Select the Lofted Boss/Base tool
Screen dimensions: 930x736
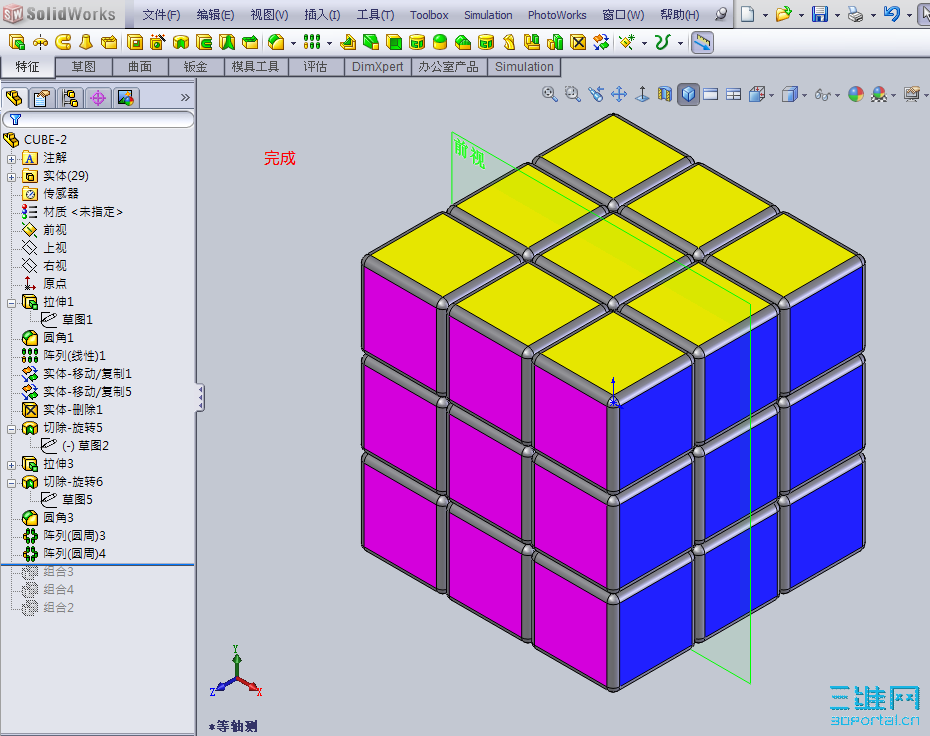(x=86, y=42)
